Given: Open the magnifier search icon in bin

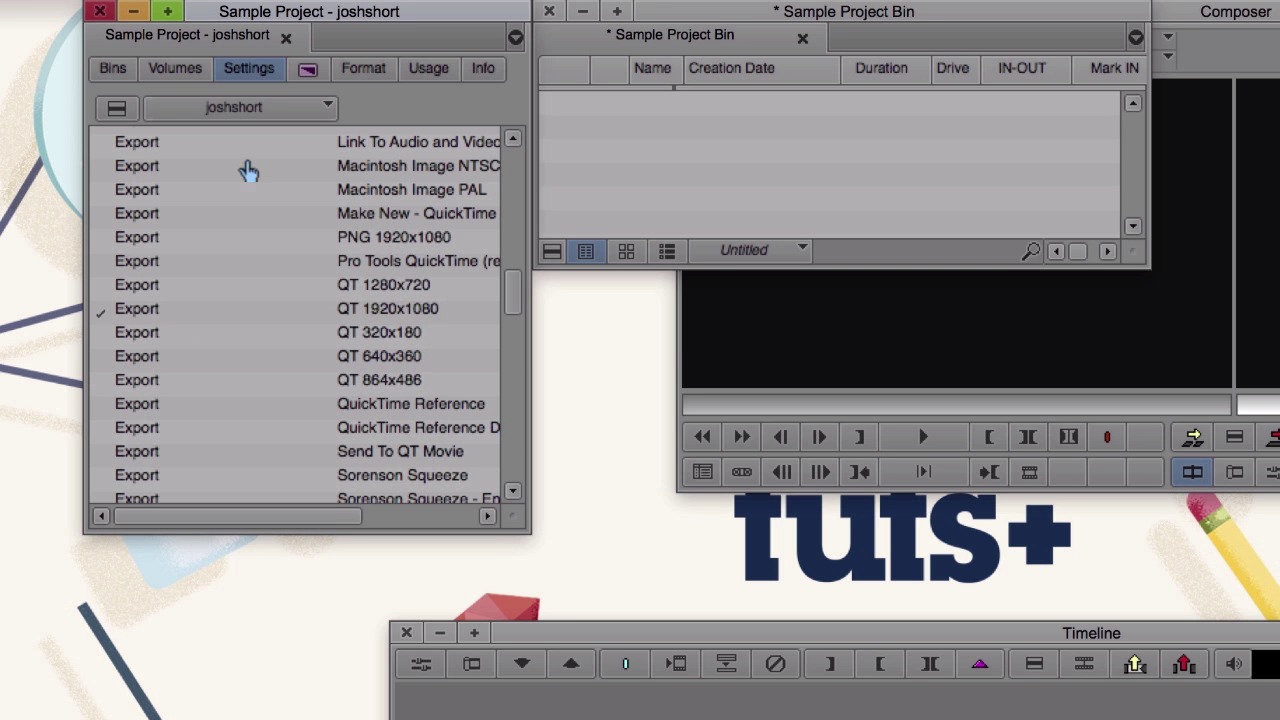Looking at the screenshot, I should pos(1030,251).
